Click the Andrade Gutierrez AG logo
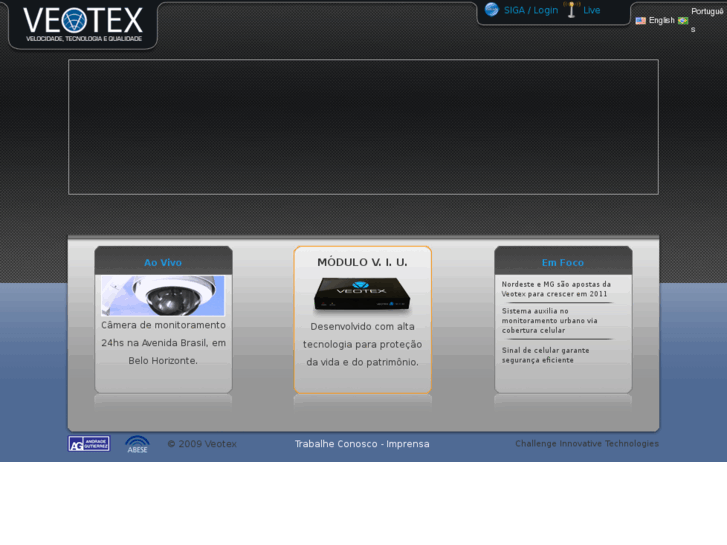727x545 pixels. coord(89,443)
